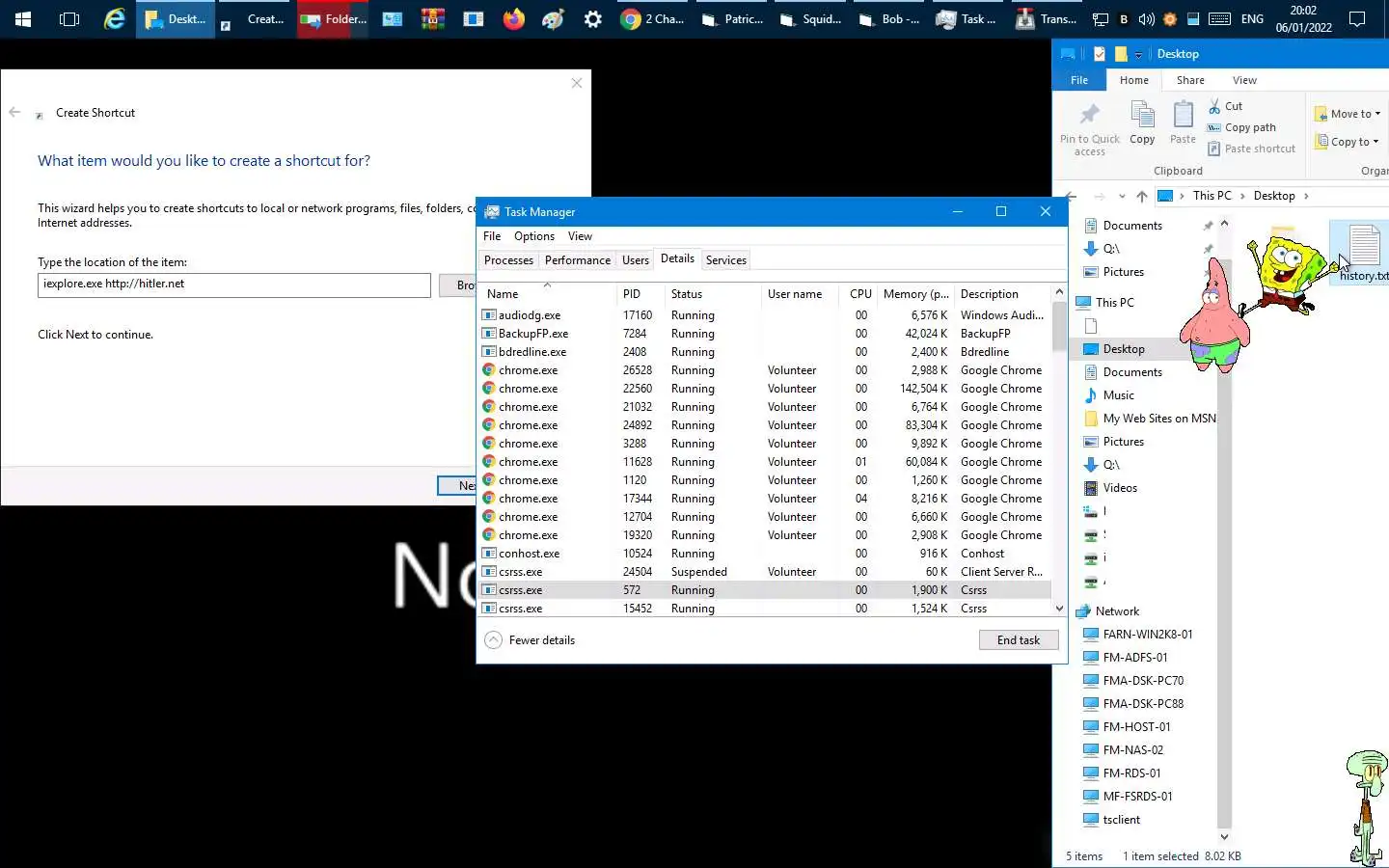Open the Explorer Share ribbon tab

pyautogui.click(x=1189, y=80)
